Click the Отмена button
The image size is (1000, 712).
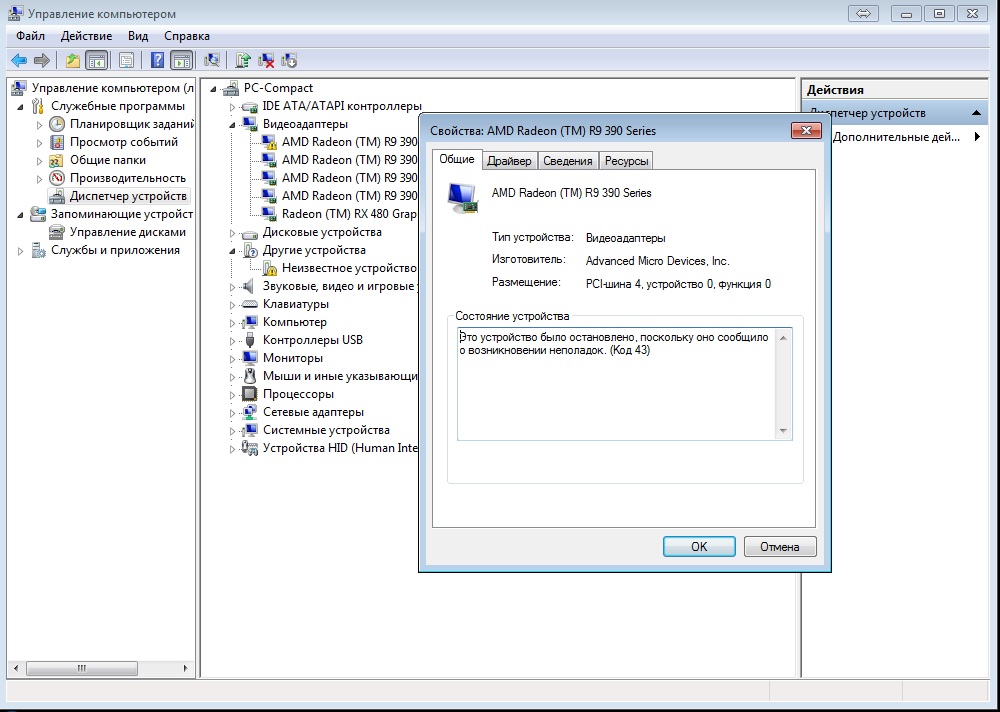pyautogui.click(x=779, y=547)
